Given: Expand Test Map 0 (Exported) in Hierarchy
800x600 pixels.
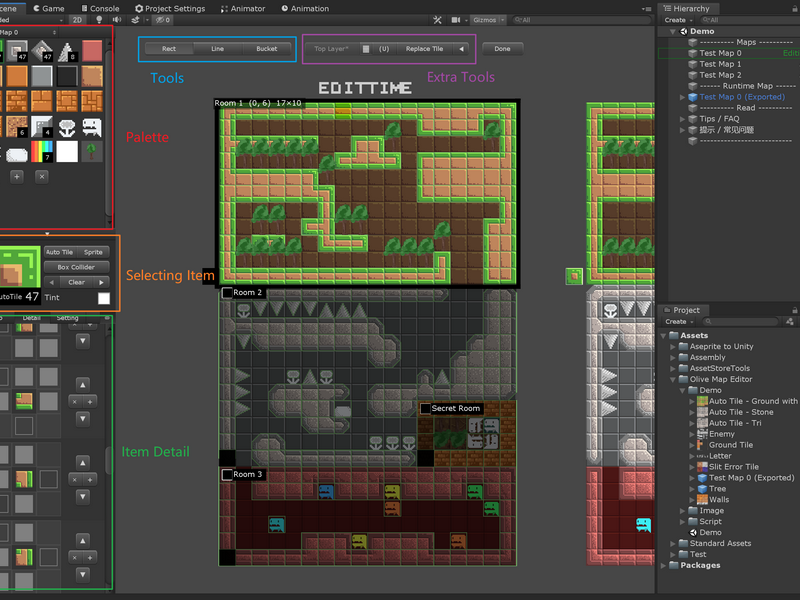Looking at the screenshot, I should [x=682, y=97].
